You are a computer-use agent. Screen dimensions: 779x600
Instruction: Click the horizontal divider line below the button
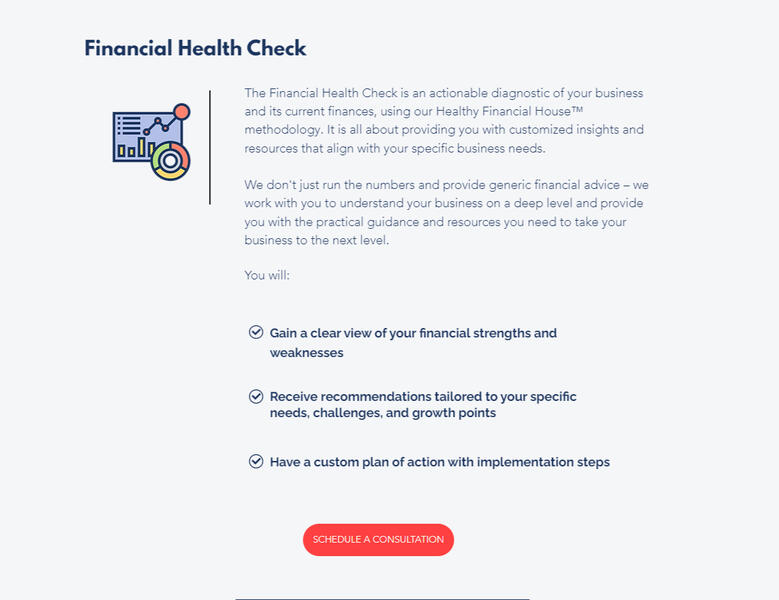coord(382,598)
